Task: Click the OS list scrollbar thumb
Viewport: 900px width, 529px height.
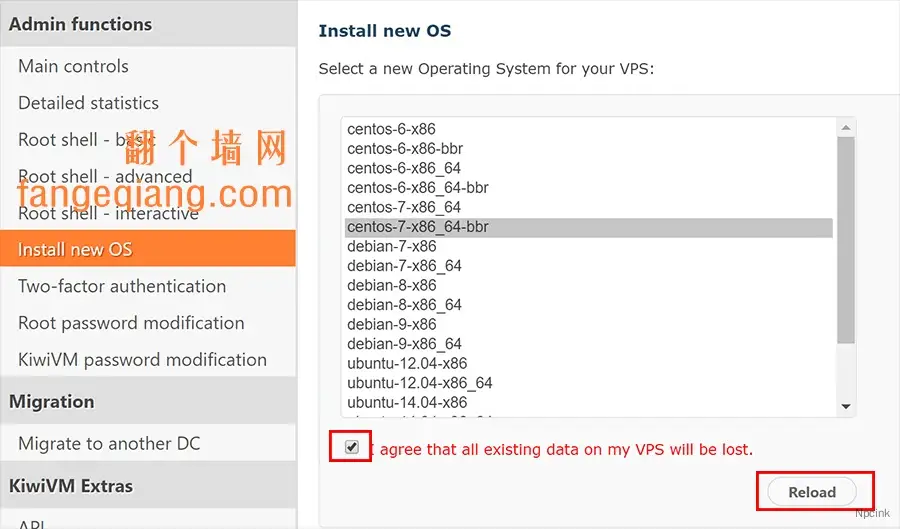Action: [845, 240]
